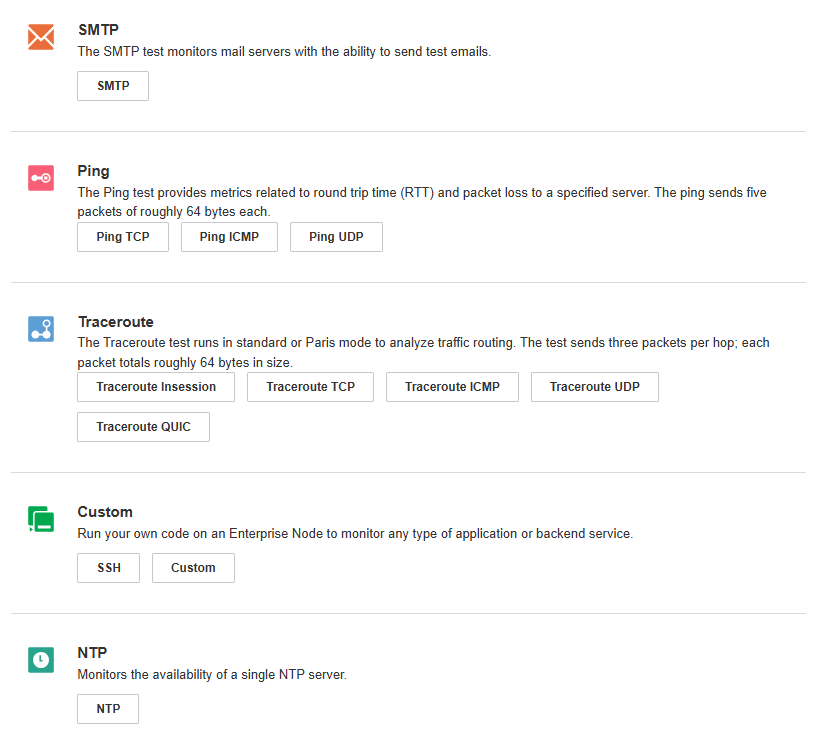
Task: Select the Traceroute TCP button
Action: [310, 387]
